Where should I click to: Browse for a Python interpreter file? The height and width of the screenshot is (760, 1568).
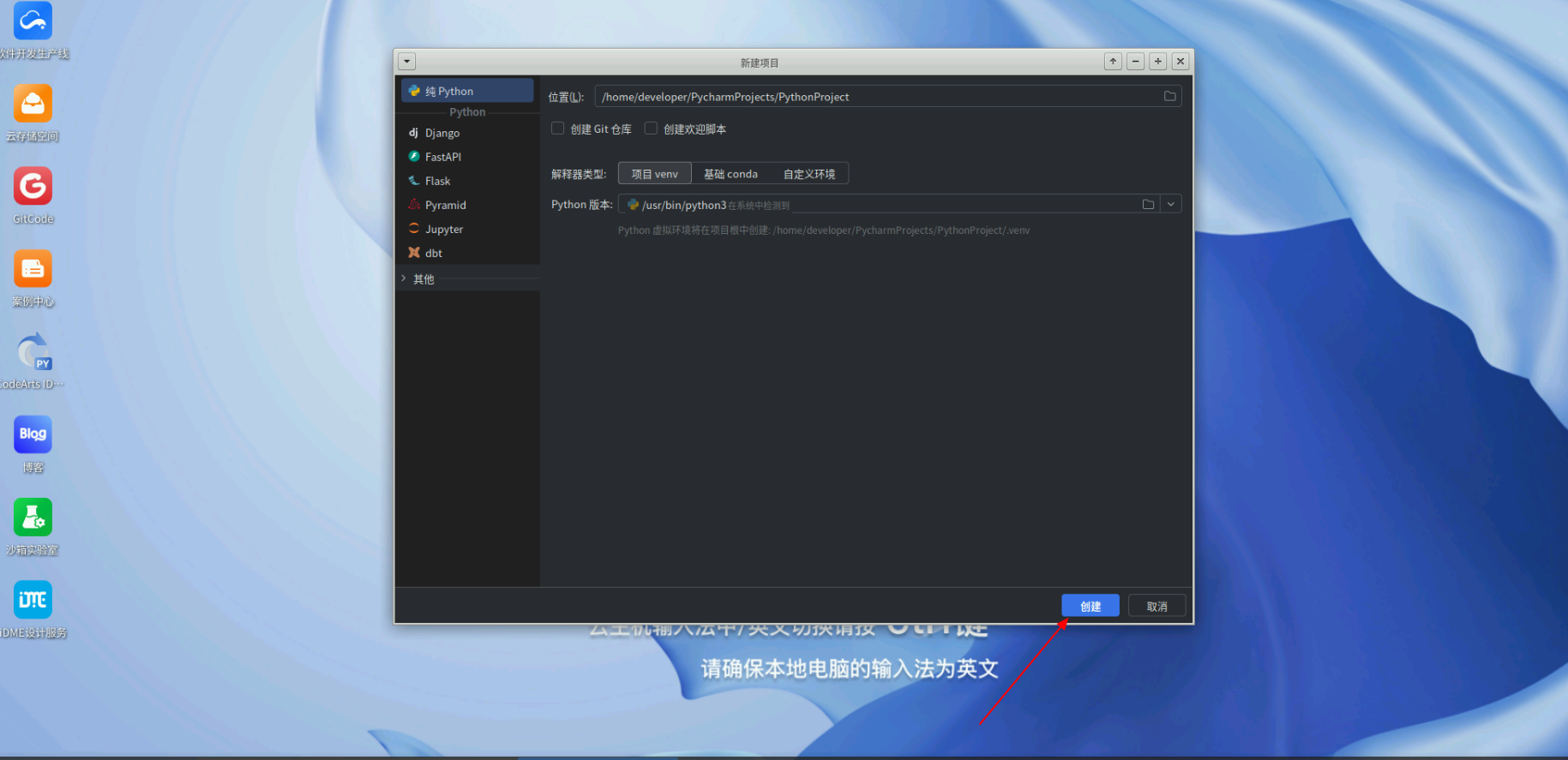(1148, 204)
